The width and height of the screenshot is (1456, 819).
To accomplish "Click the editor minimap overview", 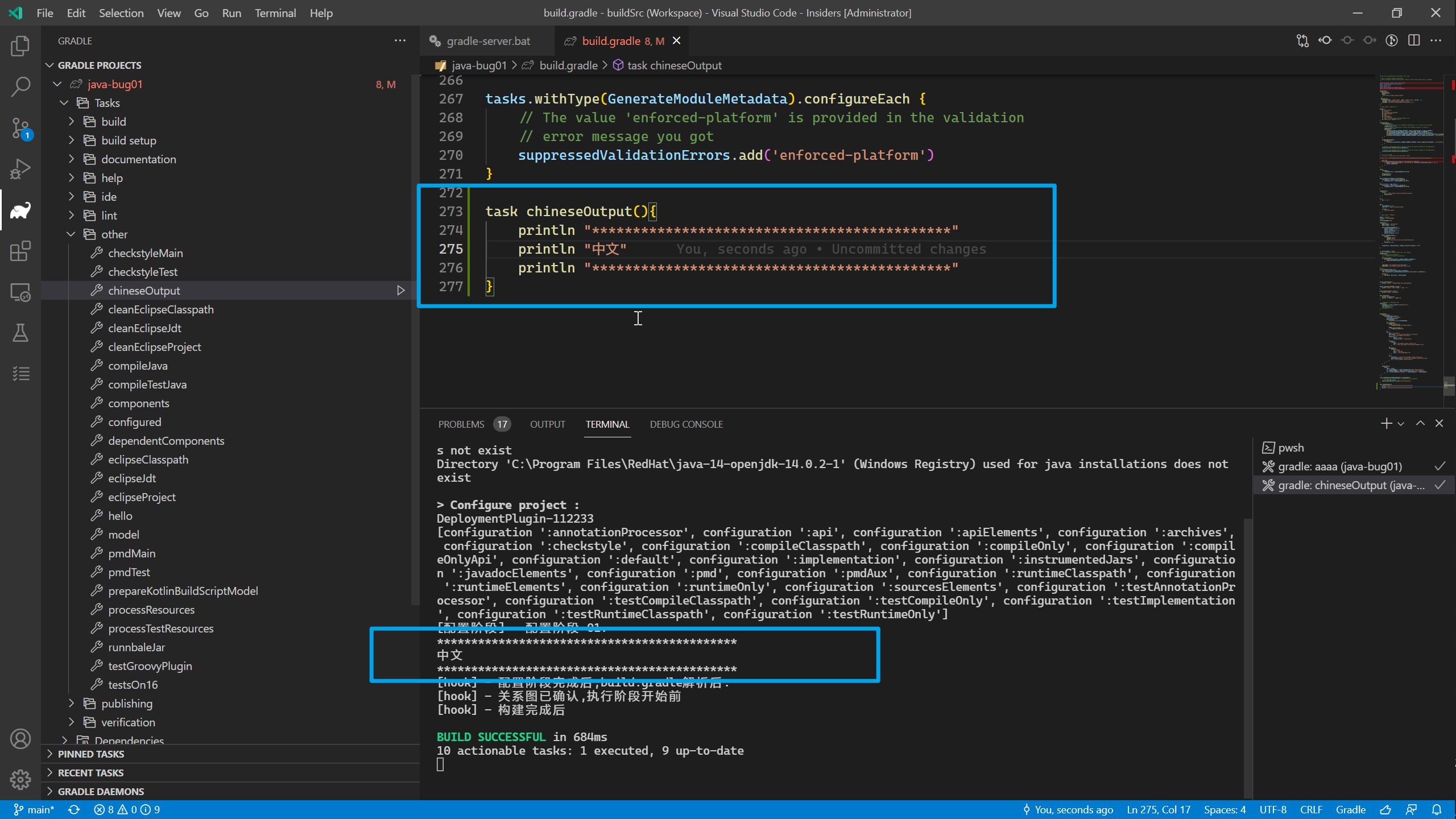I will coord(1410,227).
